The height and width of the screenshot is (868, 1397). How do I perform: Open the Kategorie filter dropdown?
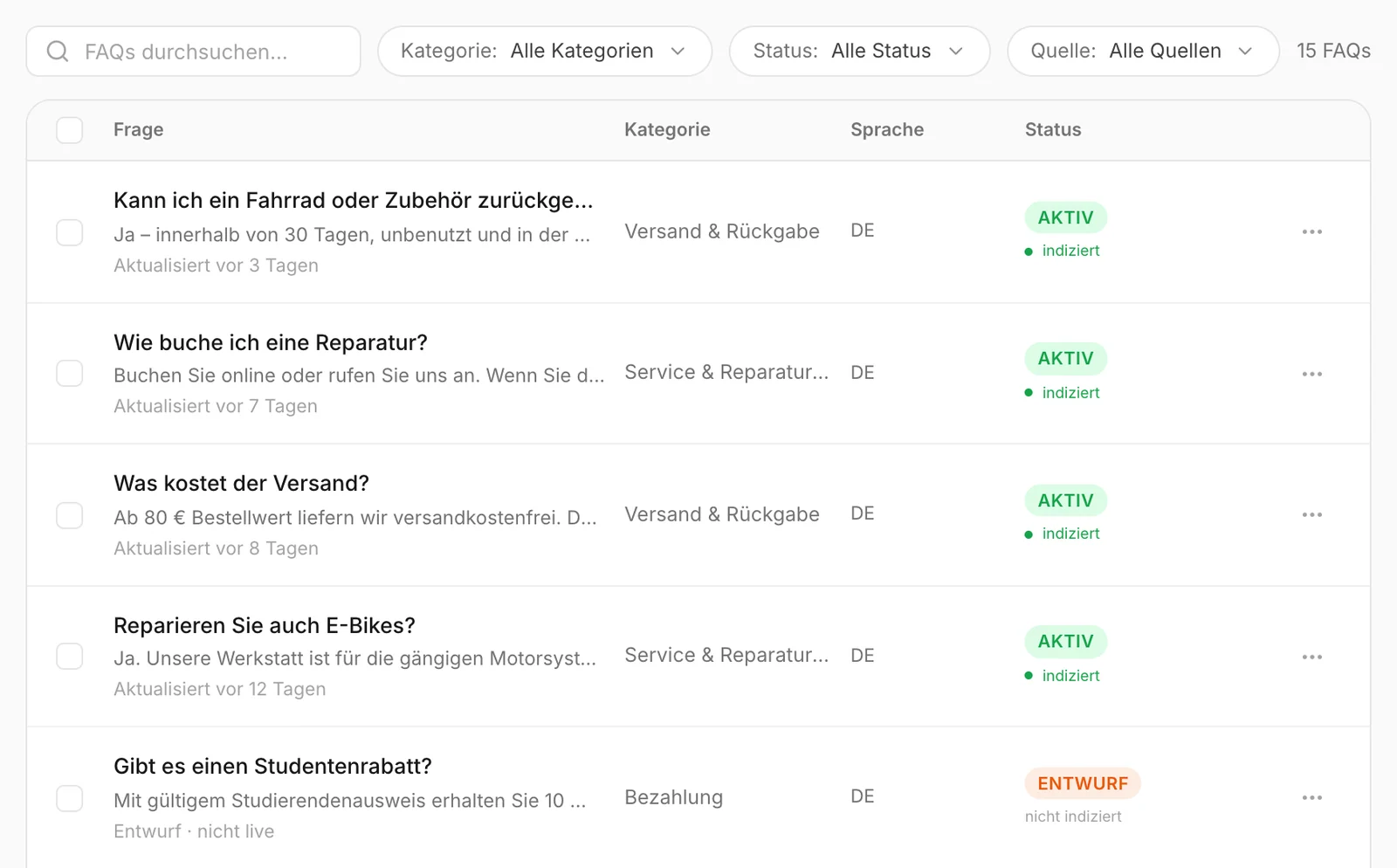tap(545, 52)
